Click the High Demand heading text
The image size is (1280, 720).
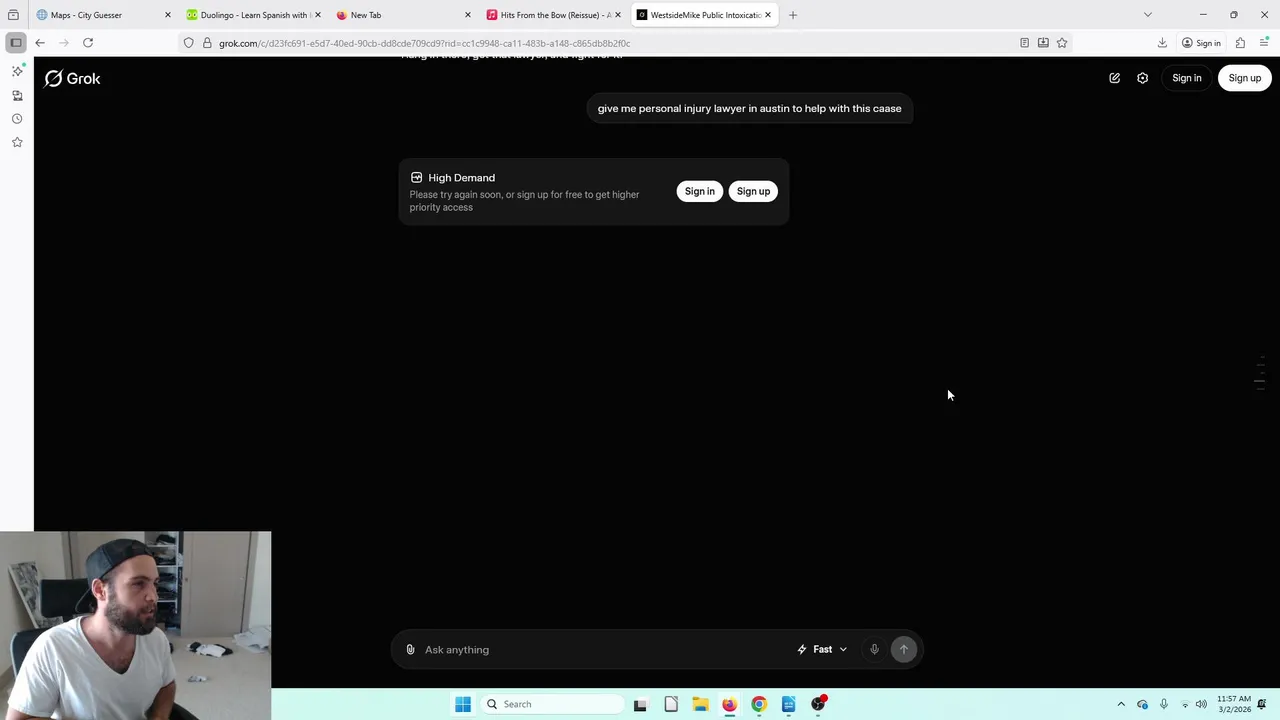[461, 178]
